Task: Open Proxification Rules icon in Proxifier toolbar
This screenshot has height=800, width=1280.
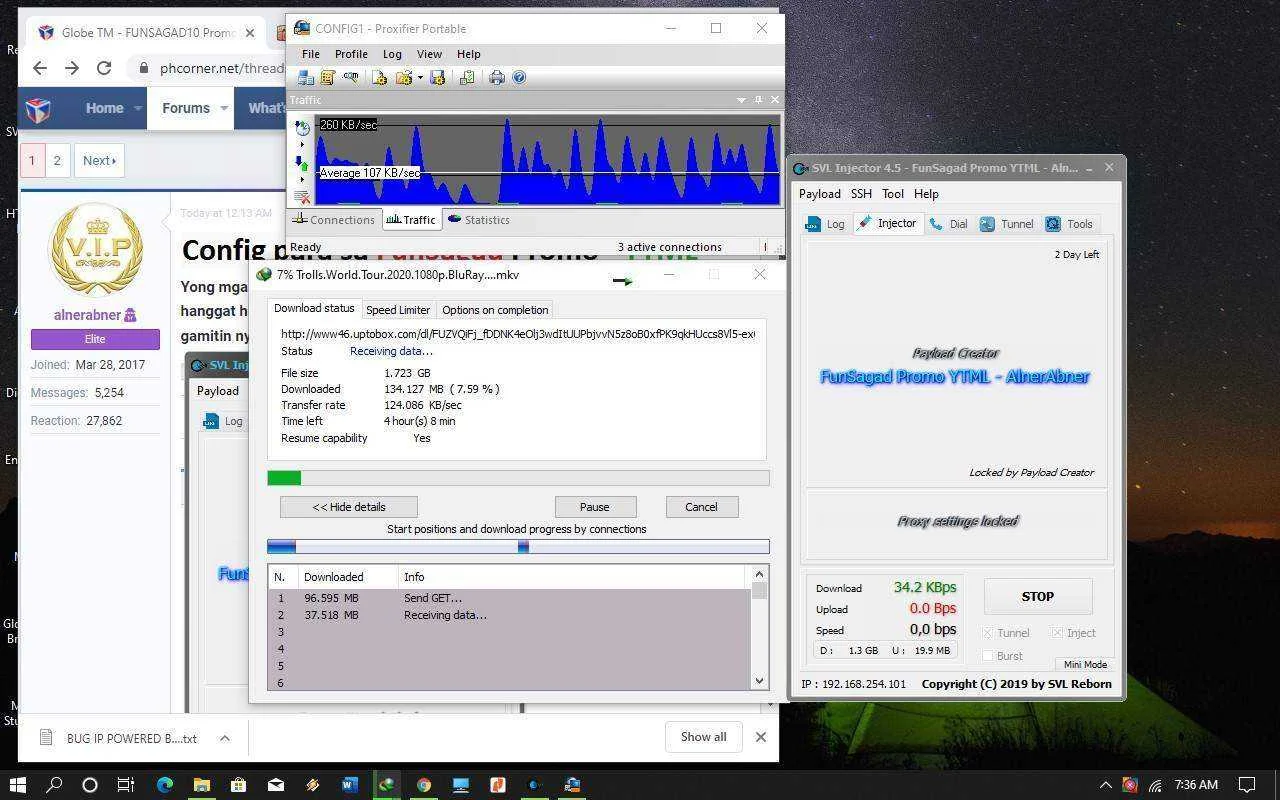Action: click(327, 77)
